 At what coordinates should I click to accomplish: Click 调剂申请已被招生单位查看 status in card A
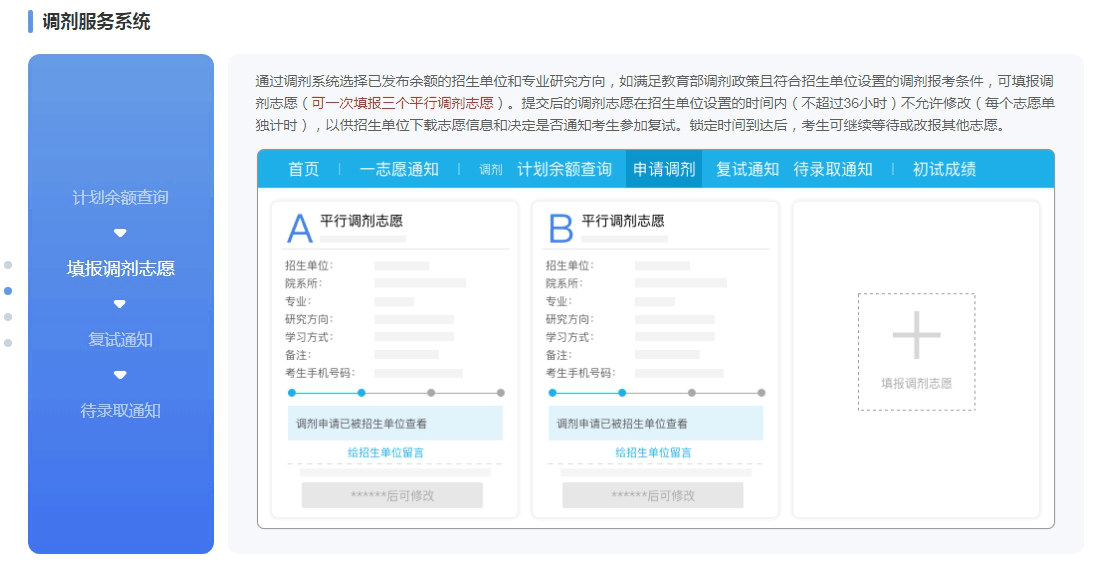(395, 423)
